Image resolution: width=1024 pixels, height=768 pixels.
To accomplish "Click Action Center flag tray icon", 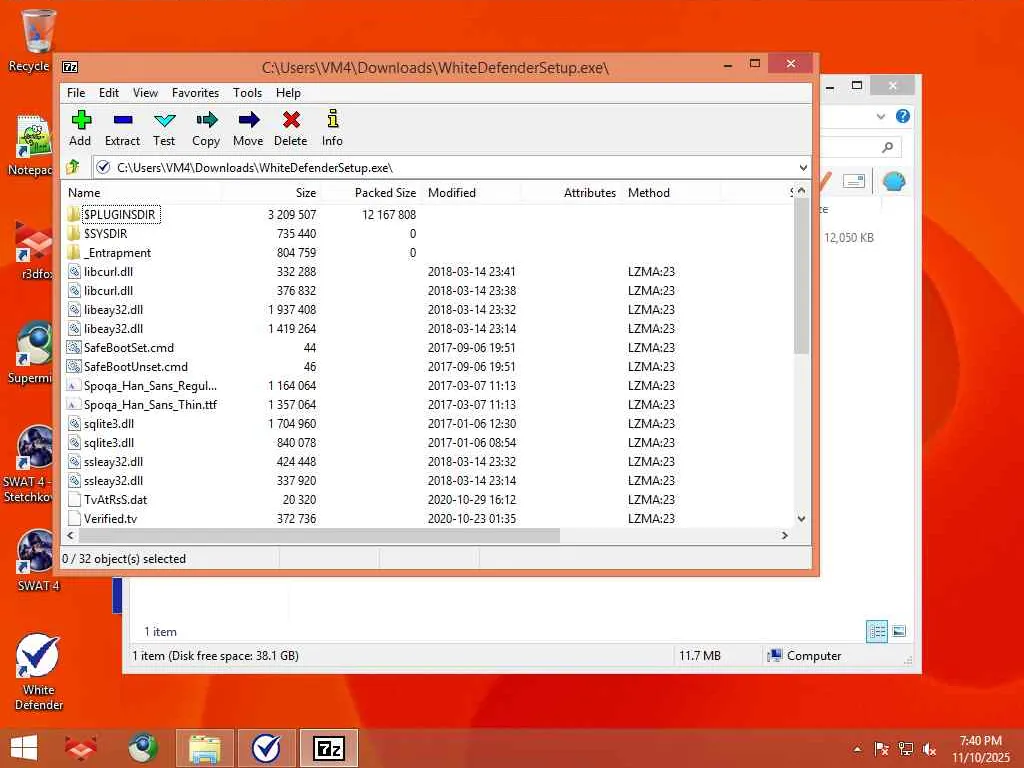I will point(881,749).
